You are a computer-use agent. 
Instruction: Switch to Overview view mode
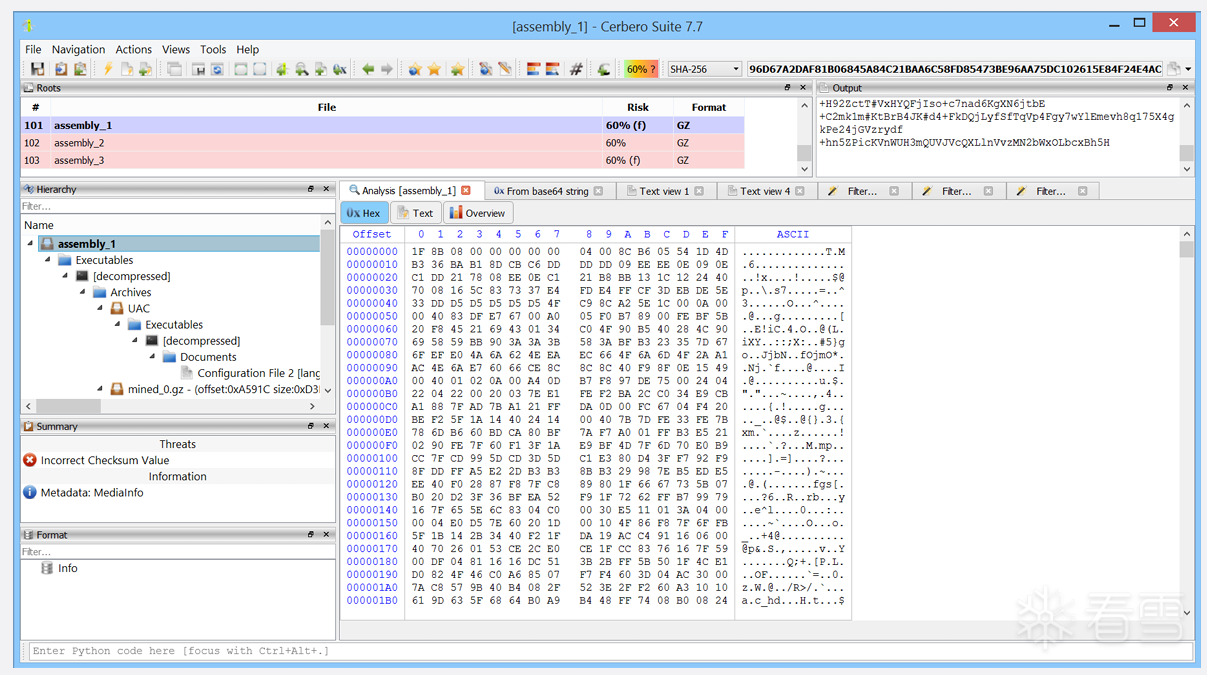(x=477, y=213)
